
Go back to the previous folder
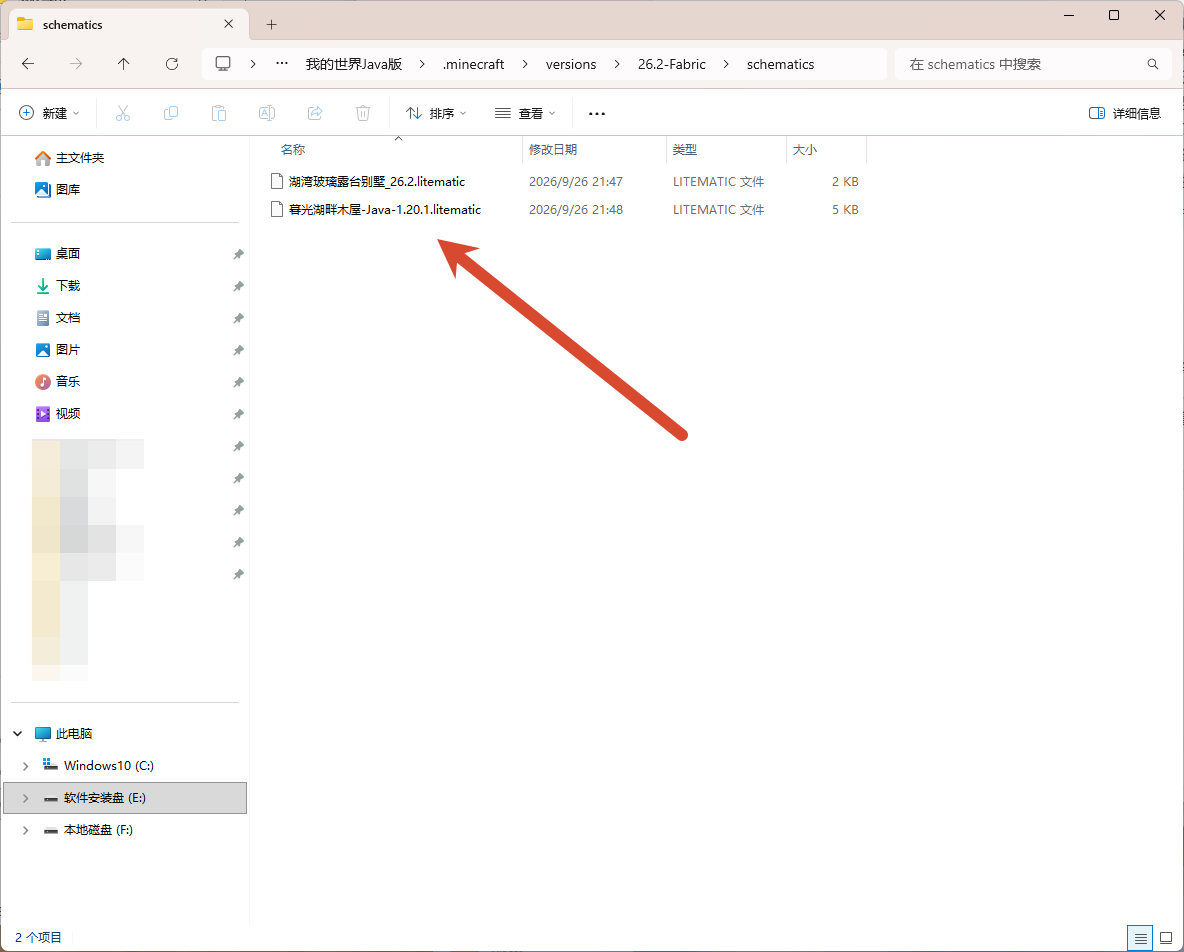tap(28, 64)
